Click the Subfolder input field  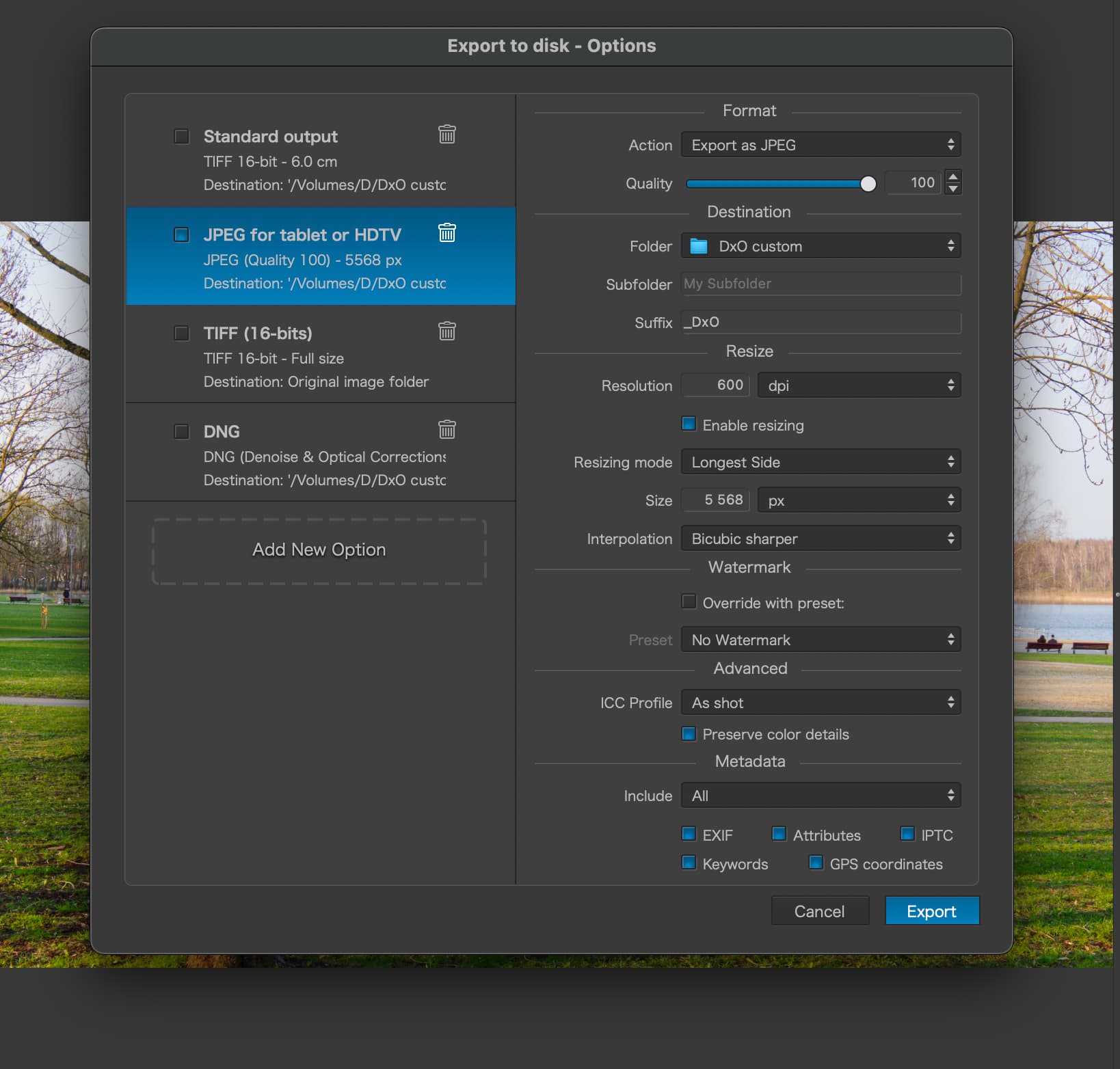821,284
